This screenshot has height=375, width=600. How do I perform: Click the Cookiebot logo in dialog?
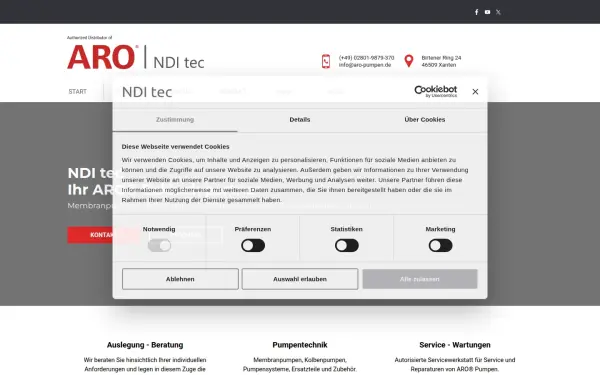pos(435,91)
